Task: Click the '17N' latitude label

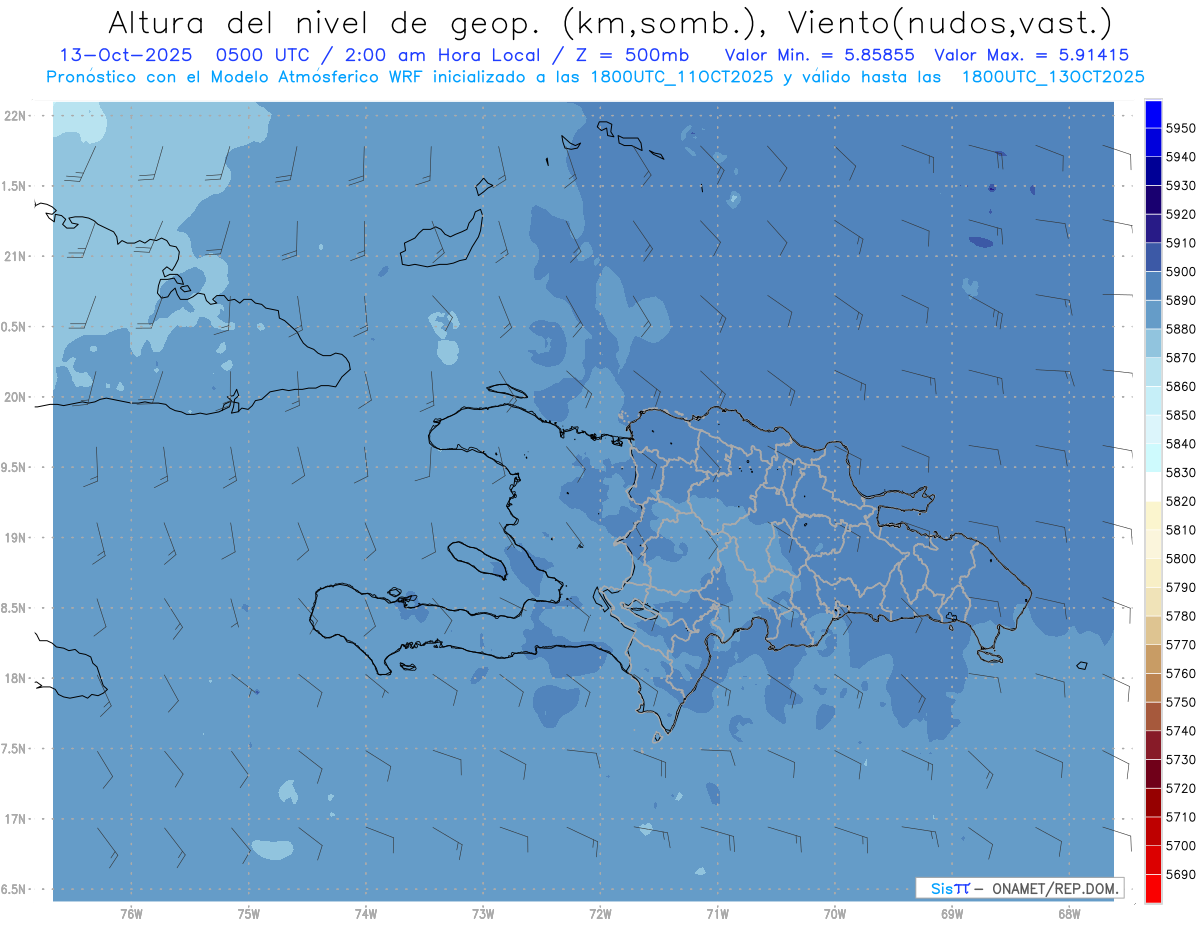Action: (x=15, y=819)
